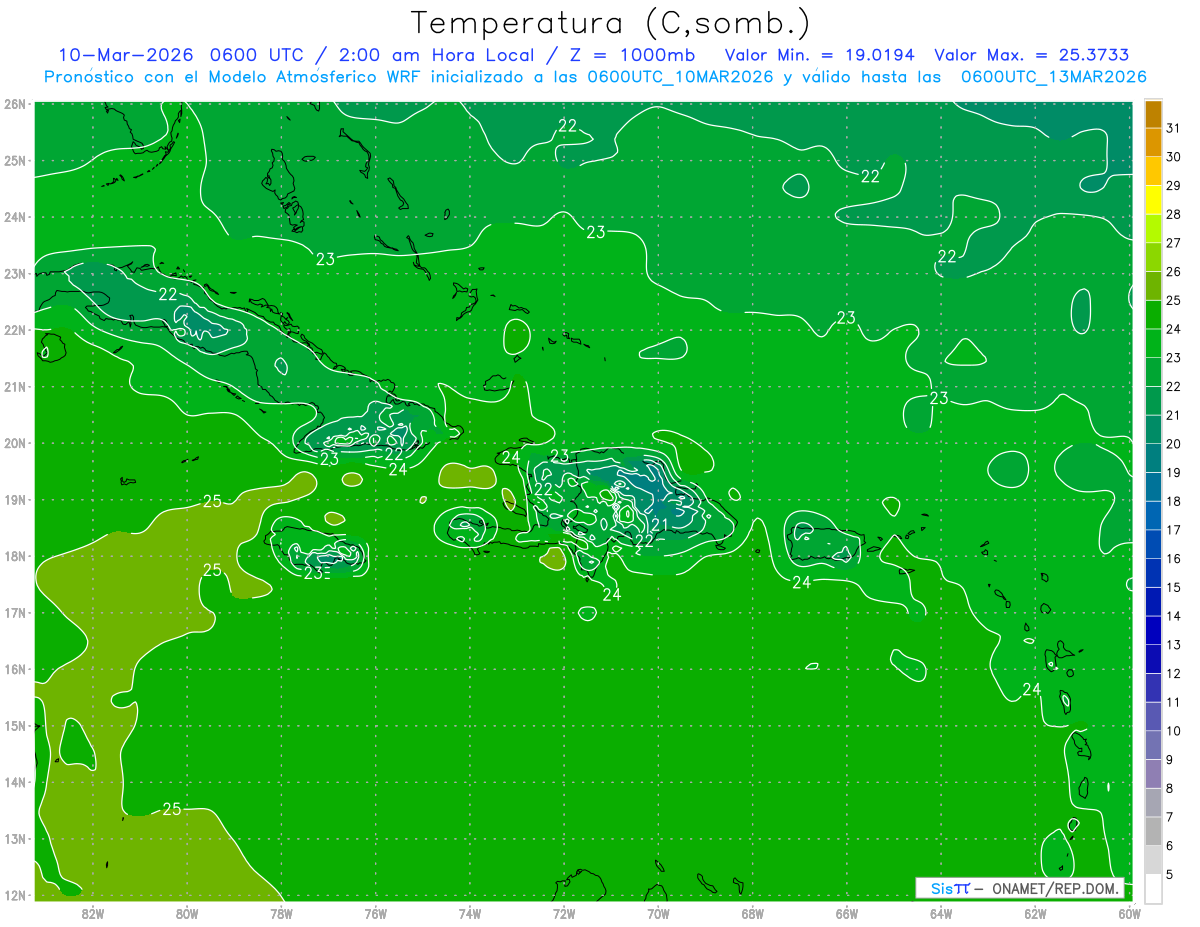Screen dimensions: 1200x927
Task: Select the teal legend swatch between 19 and 20
Action: pos(1153,458)
